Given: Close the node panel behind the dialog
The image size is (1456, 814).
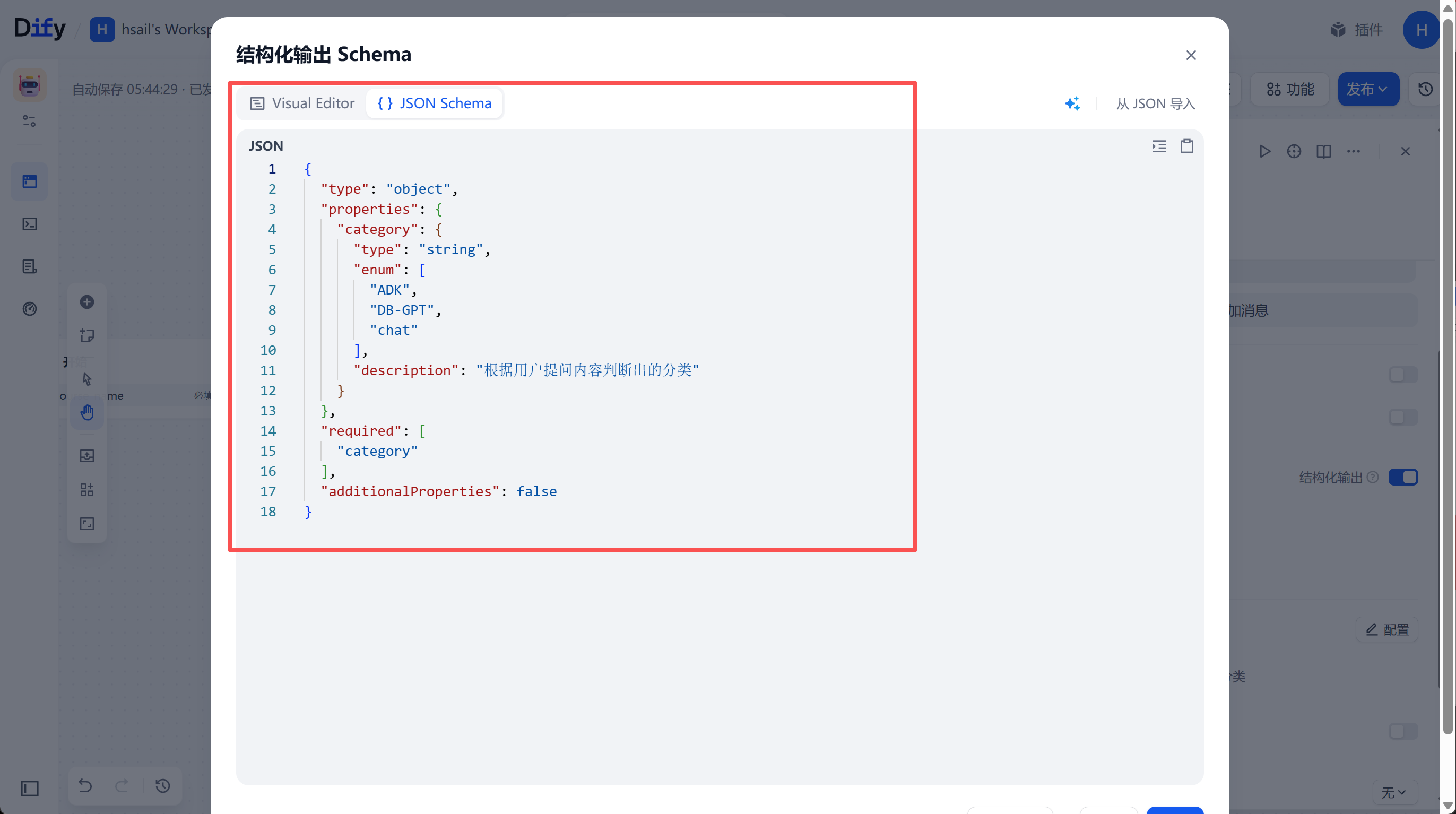Looking at the screenshot, I should pyautogui.click(x=1406, y=151).
